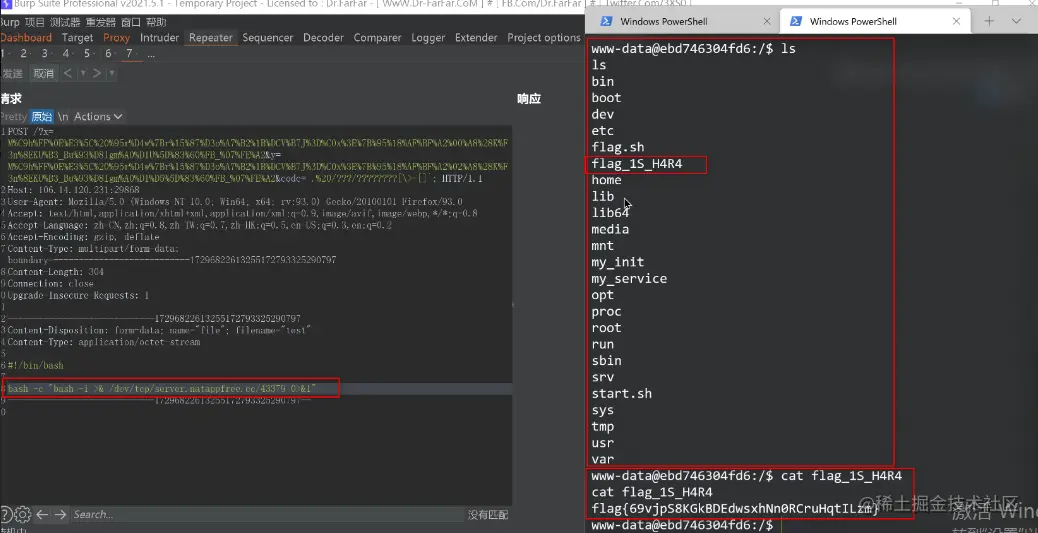Viewport: 1038px width, 533px height.
Task: Open the 重发器 menu
Action: (101, 23)
